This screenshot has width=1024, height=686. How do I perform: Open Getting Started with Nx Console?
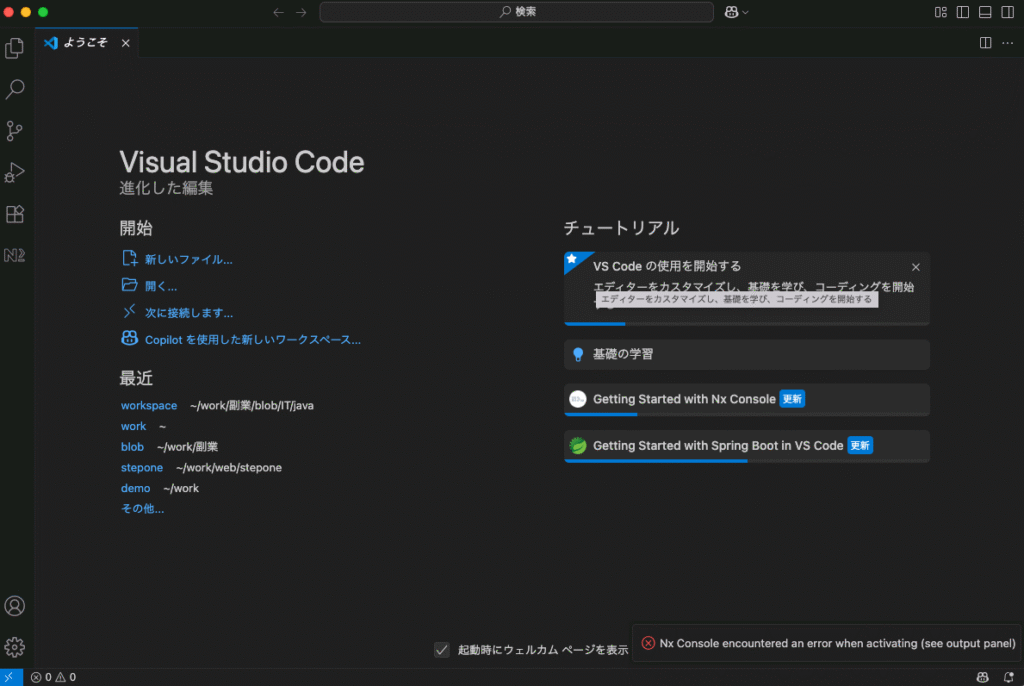coord(746,400)
